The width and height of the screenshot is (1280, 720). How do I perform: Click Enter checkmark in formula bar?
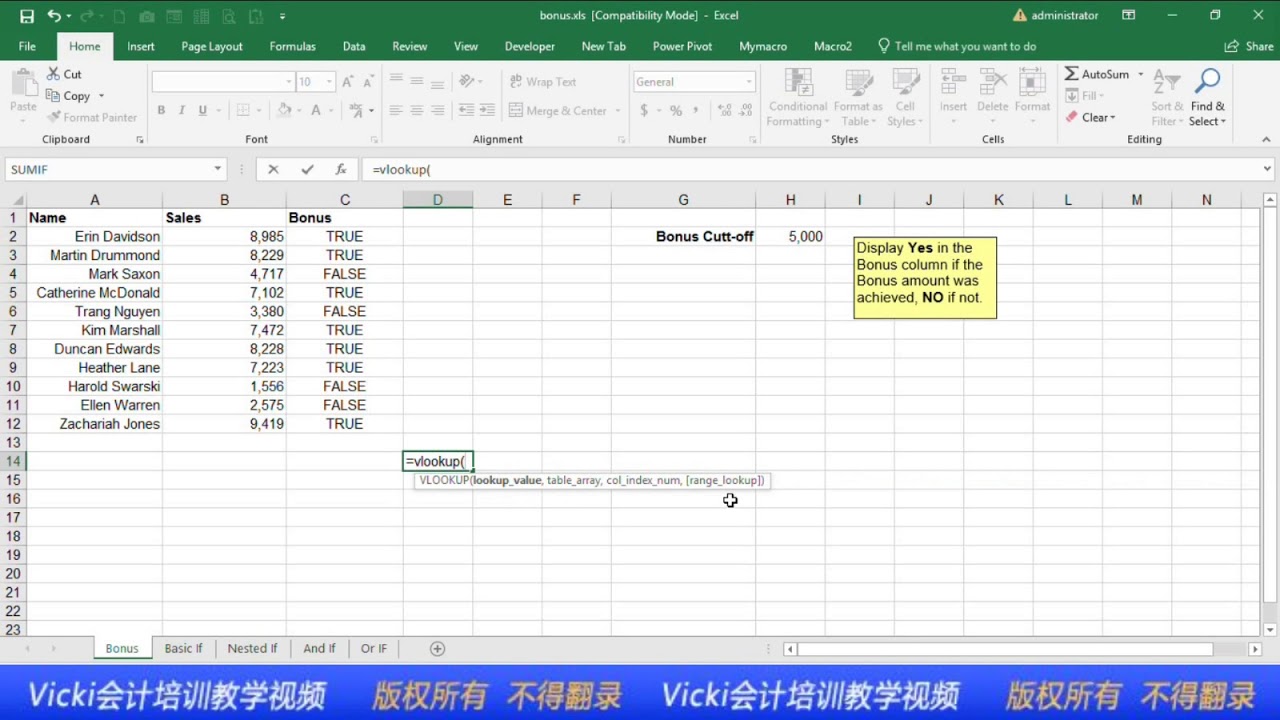(307, 170)
